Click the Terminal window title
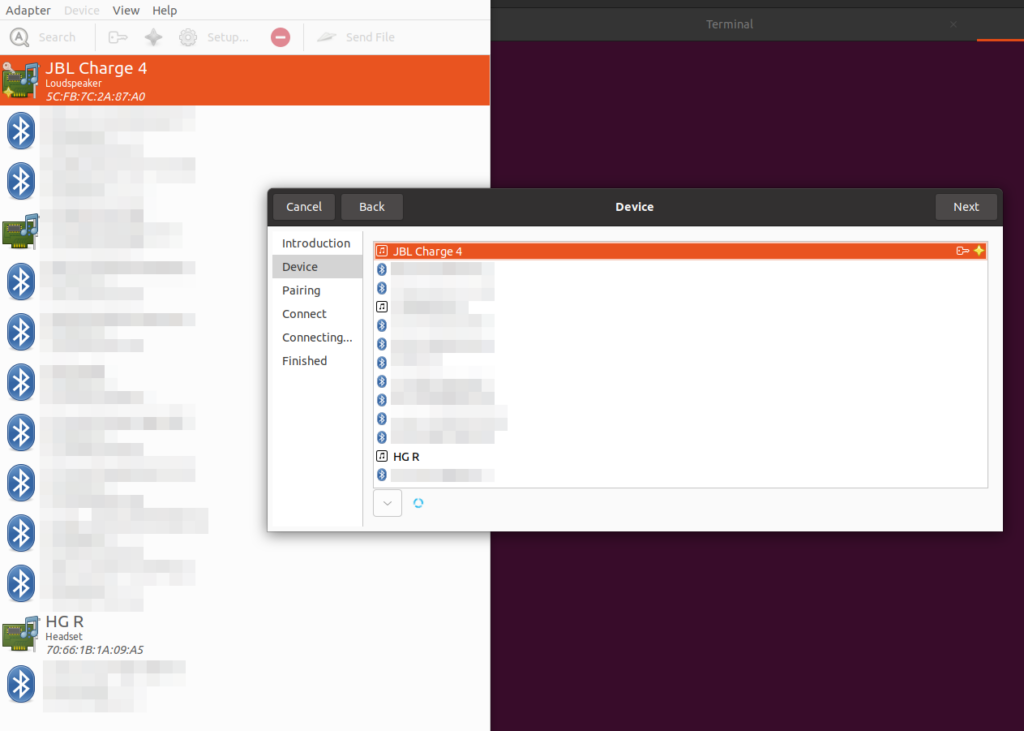The height and width of the screenshot is (731, 1024). pyautogui.click(x=729, y=24)
